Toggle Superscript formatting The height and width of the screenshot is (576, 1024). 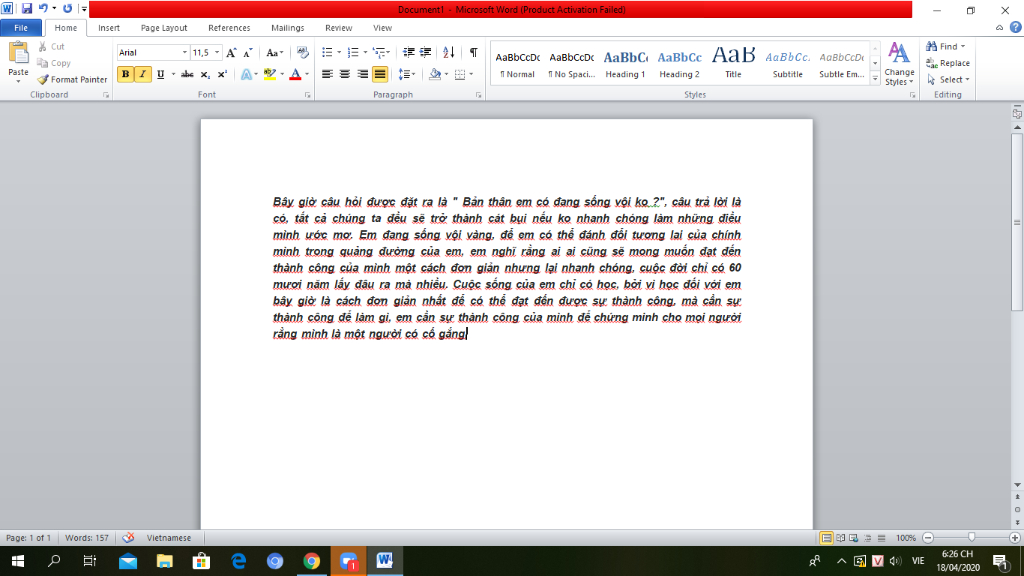222,74
